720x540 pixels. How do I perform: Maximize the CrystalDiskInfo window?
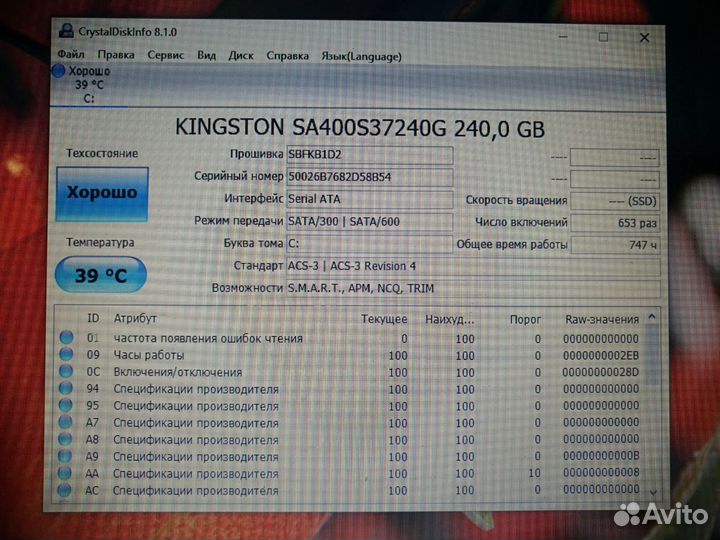603,37
